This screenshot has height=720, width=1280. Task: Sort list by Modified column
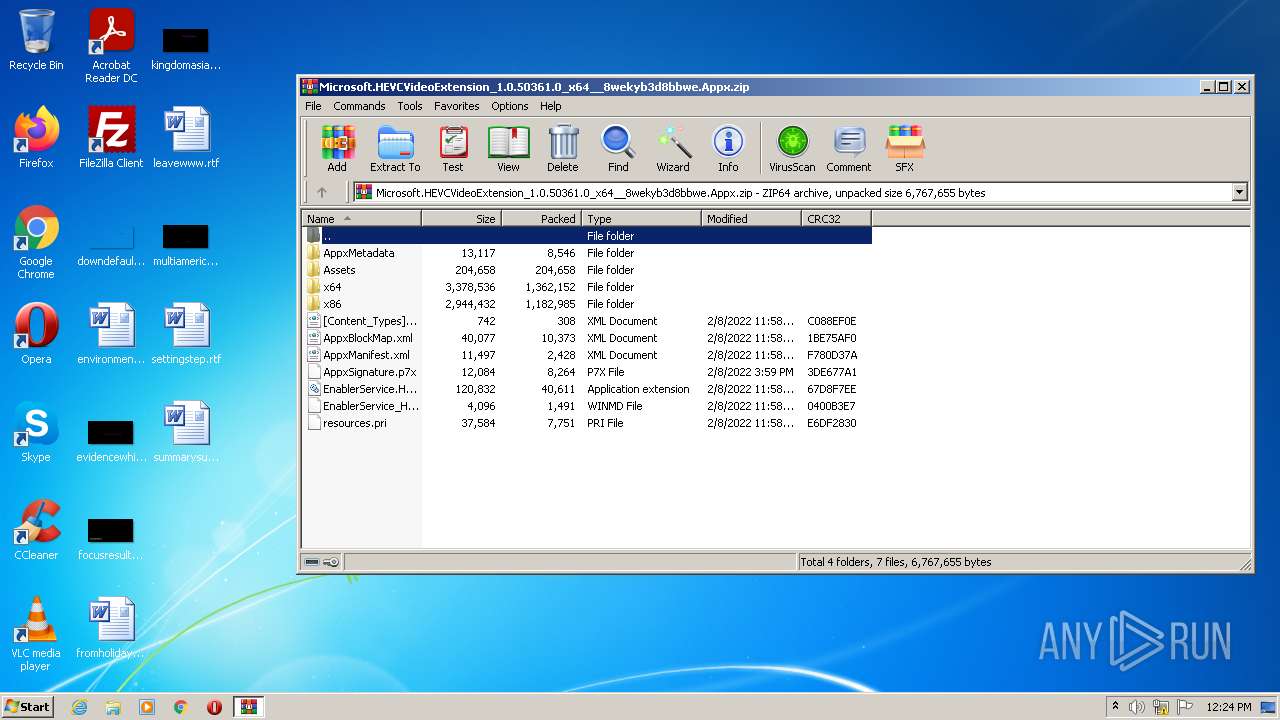(x=751, y=219)
